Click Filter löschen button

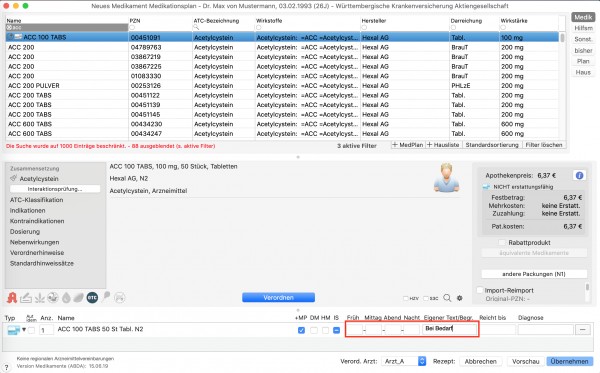544,145
